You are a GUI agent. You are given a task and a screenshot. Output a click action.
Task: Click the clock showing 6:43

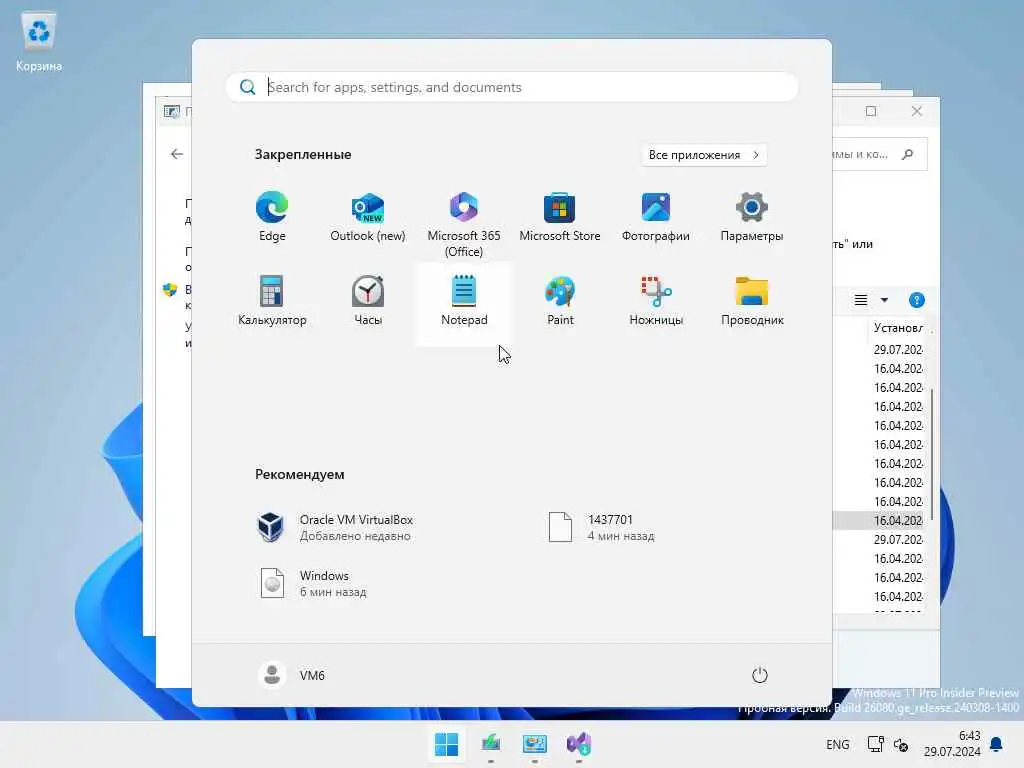(952, 744)
